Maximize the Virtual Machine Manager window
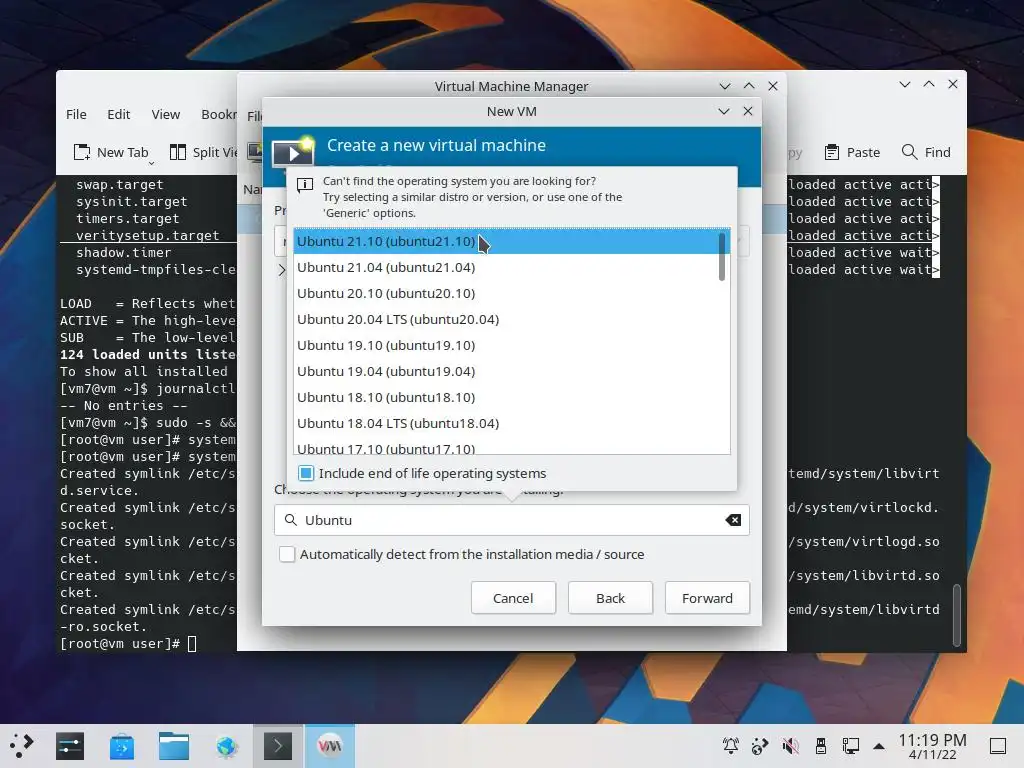Image resolution: width=1024 pixels, height=768 pixels. point(749,86)
